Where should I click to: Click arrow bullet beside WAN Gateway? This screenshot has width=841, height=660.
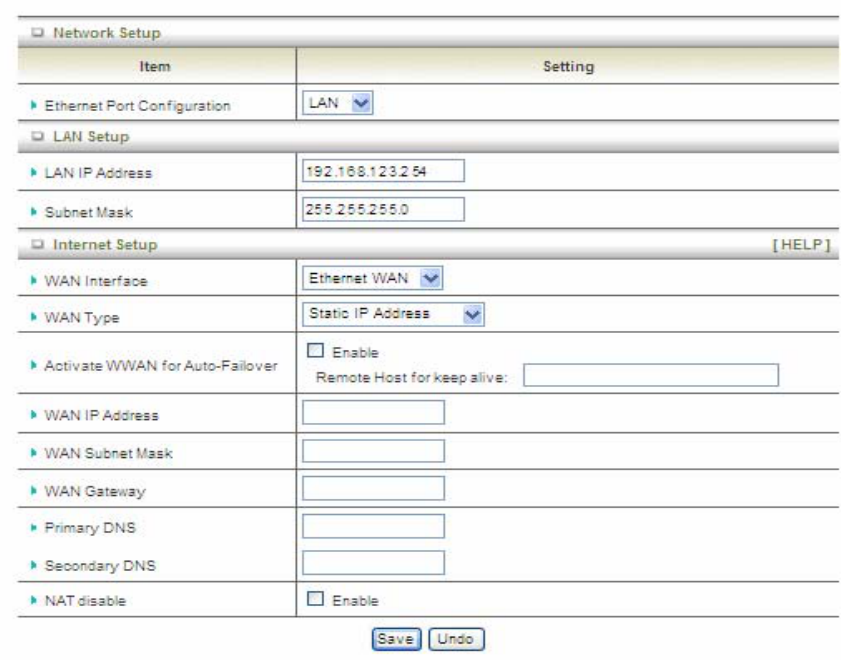(34, 491)
